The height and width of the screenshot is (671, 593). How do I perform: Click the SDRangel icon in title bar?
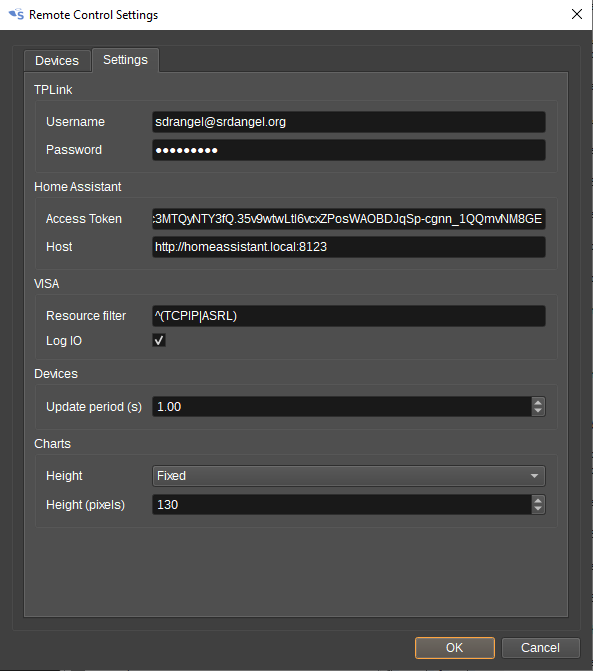pyautogui.click(x=16, y=15)
